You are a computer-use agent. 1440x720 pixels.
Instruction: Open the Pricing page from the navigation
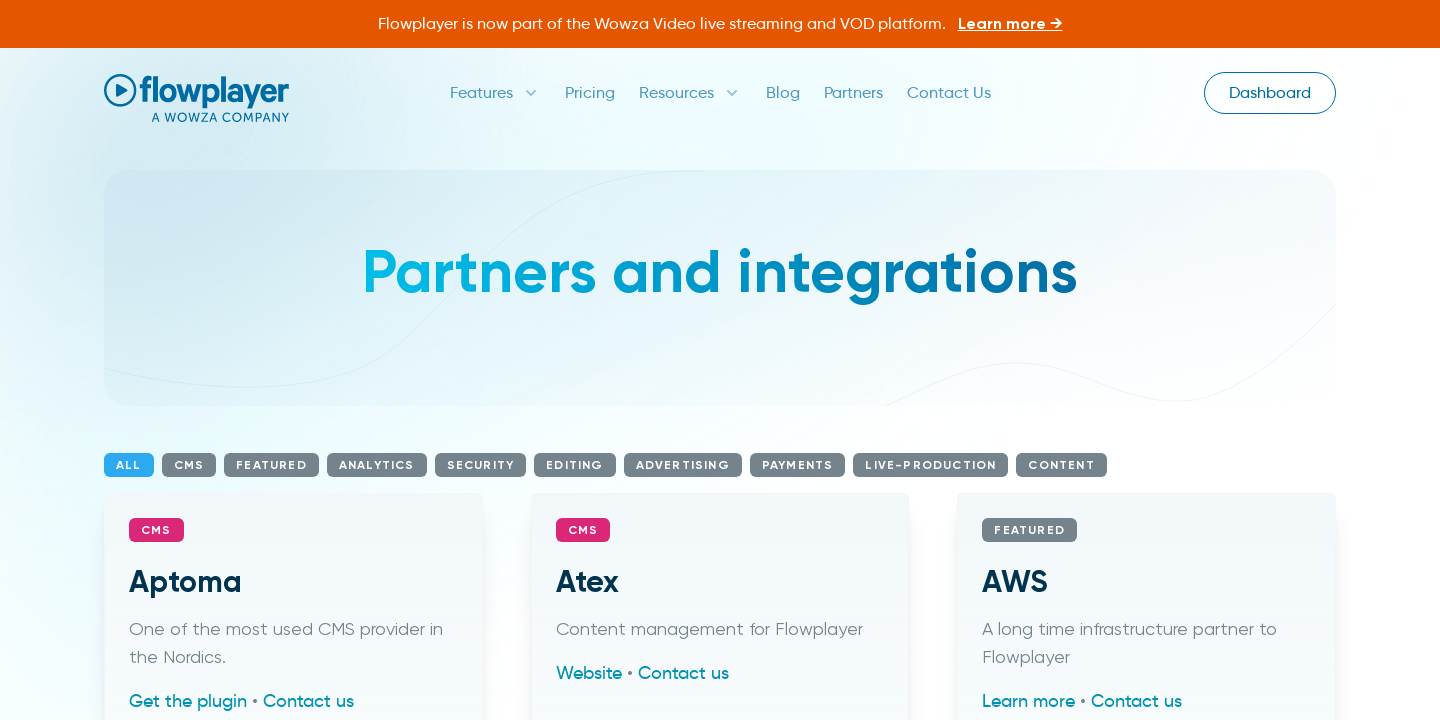click(x=590, y=93)
